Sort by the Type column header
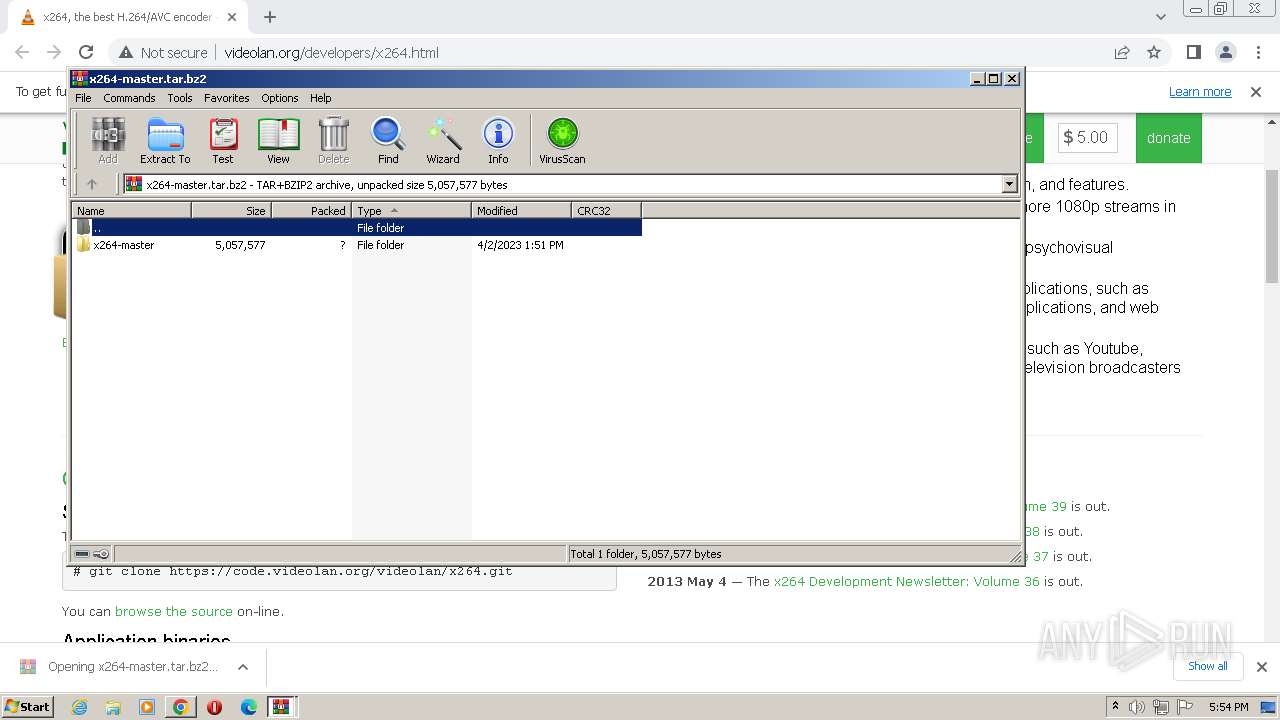This screenshot has height=720, width=1280. click(411, 210)
